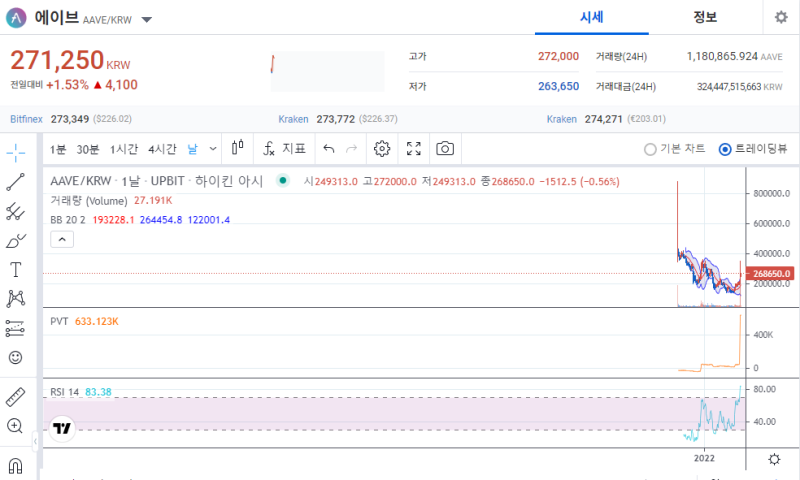Click the RSI value 83.38
This screenshot has width=800, height=480.
(x=98, y=392)
